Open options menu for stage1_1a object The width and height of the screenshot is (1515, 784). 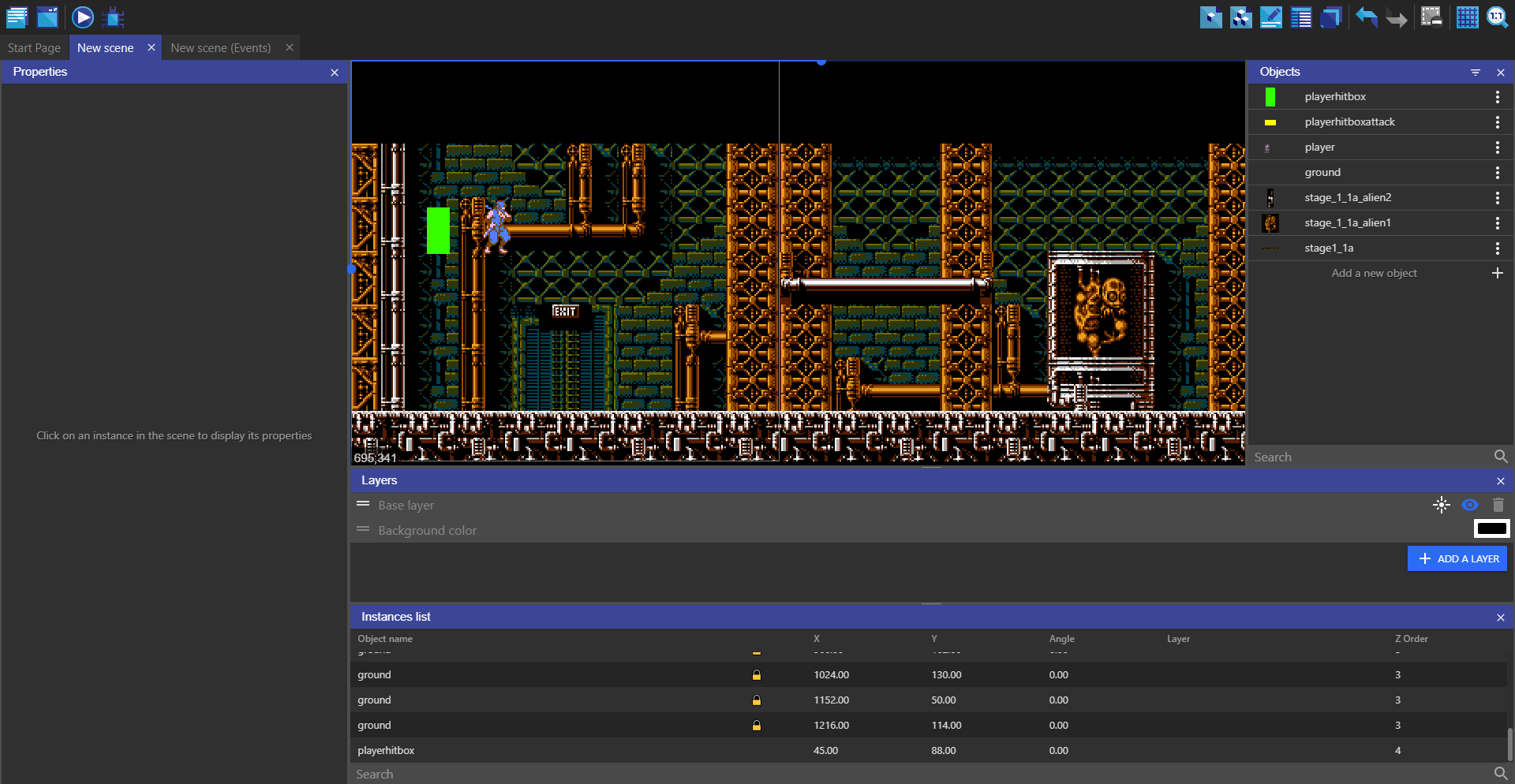coord(1497,248)
